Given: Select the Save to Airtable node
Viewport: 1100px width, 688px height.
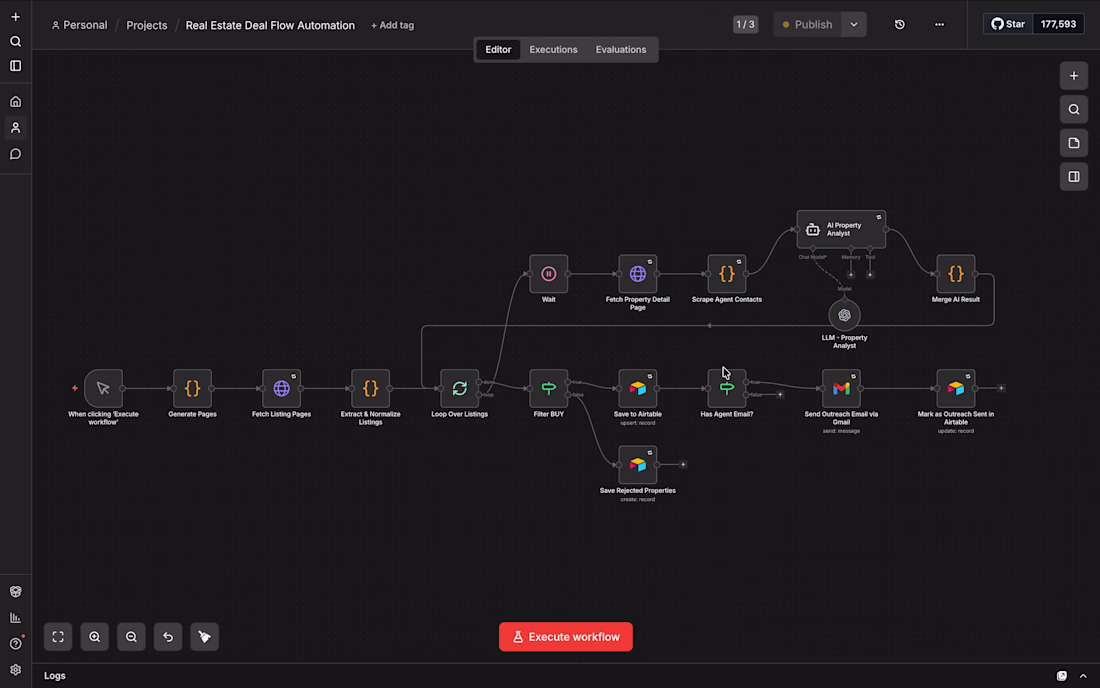Looking at the screenshot, I should pyautogui.click(x=638, y=389).
